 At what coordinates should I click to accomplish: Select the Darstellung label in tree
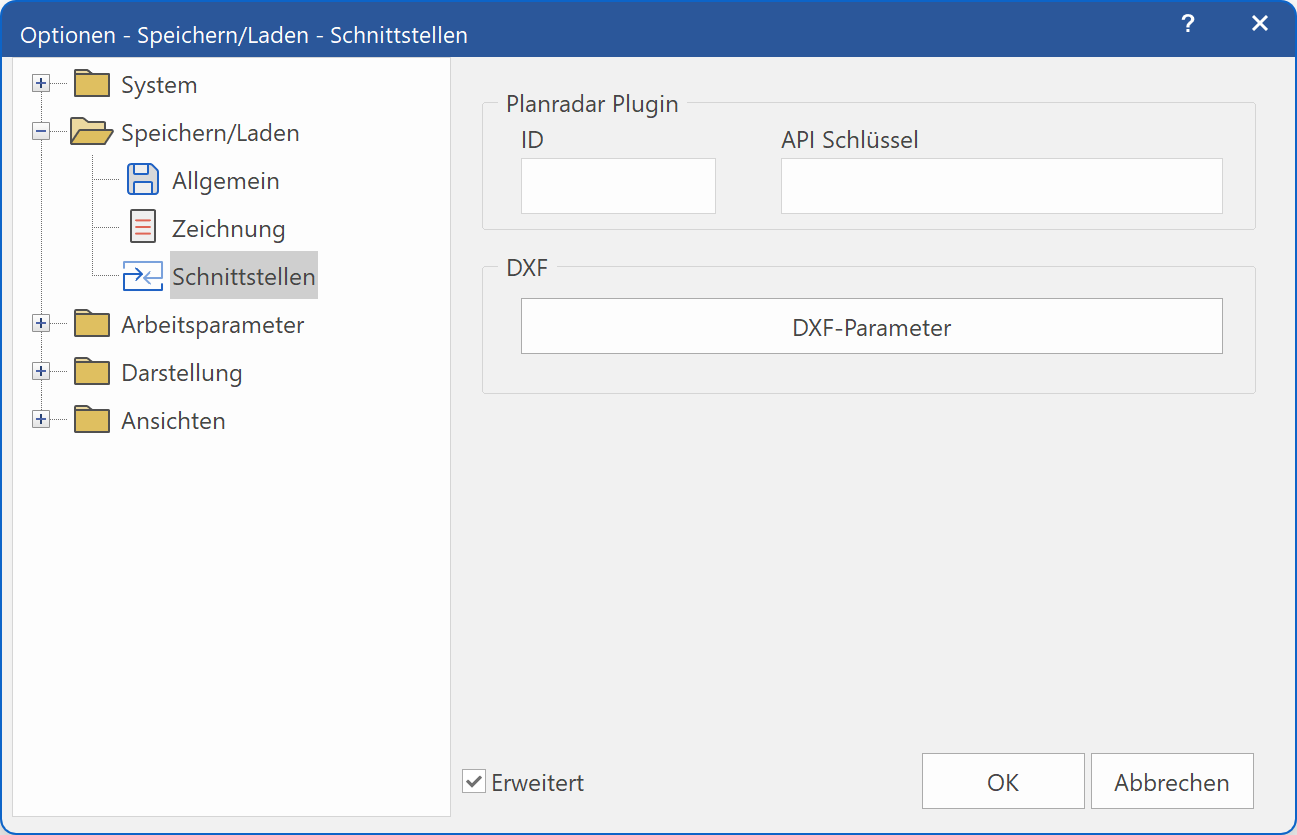(x=182, y=373)
